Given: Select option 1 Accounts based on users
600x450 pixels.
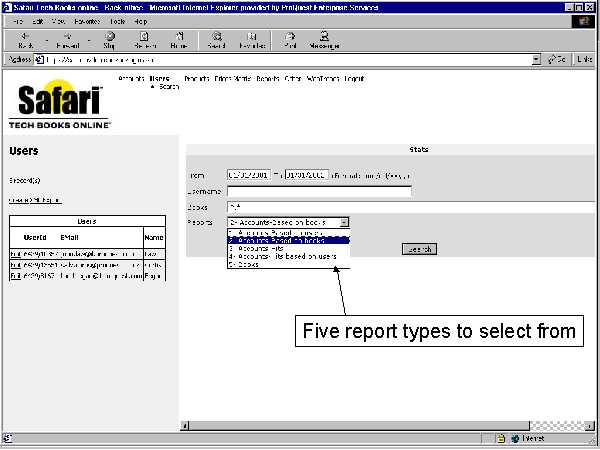Looking at the screenshot, I should [289, 233].
